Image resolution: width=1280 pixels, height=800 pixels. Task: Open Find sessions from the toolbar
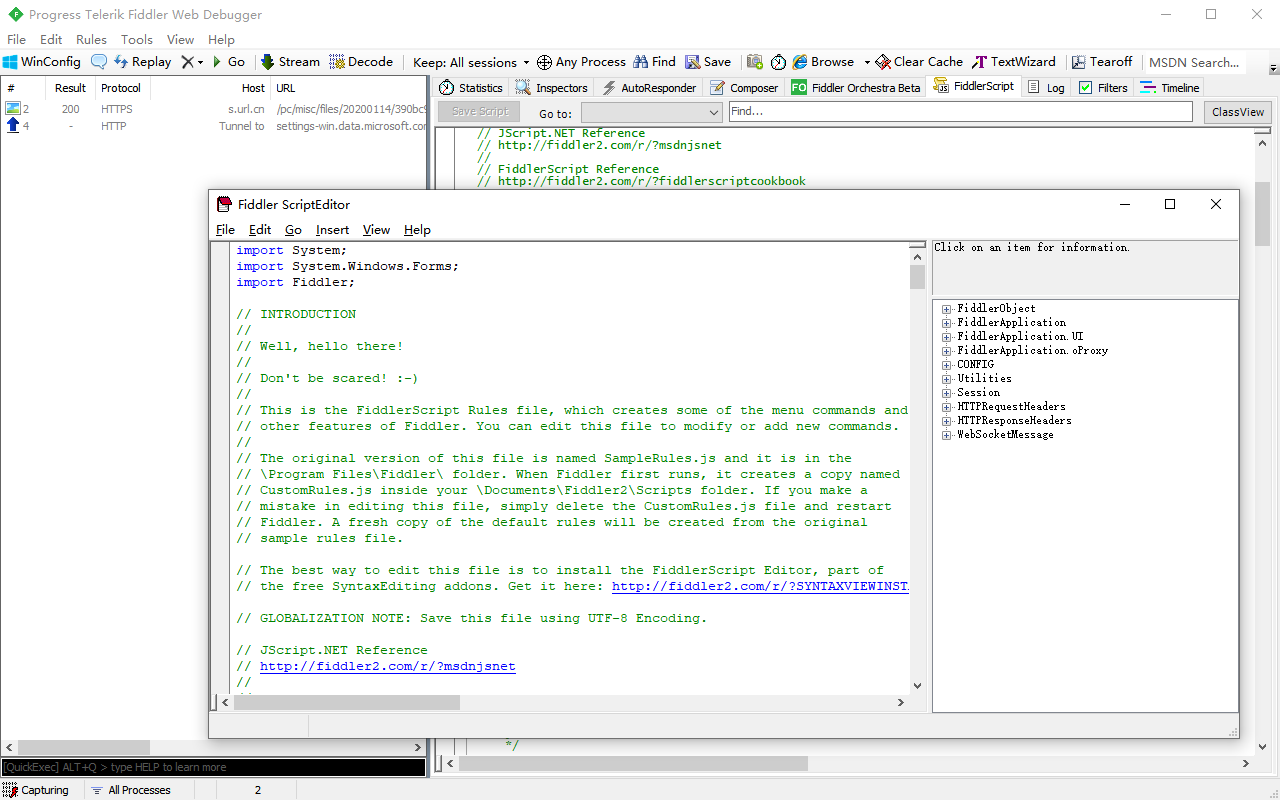click(654, 62)
